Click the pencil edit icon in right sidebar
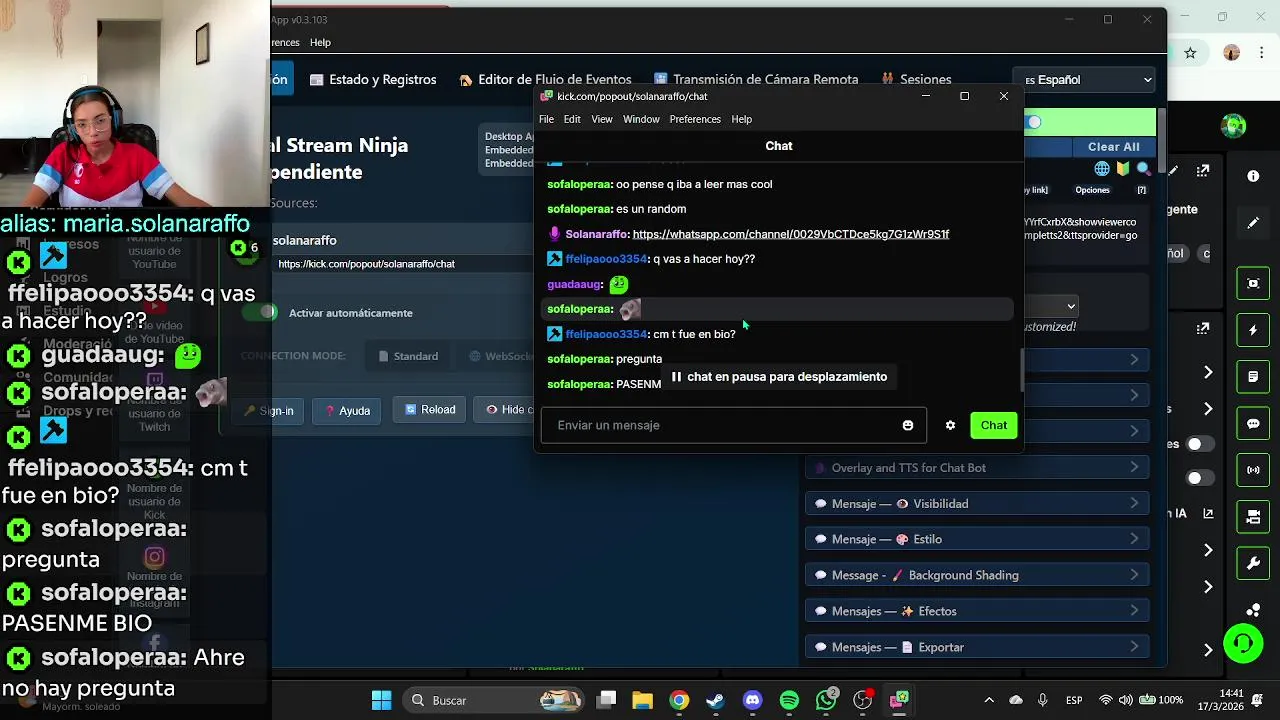This screenshot has width=1280, height=720. 1253,223
